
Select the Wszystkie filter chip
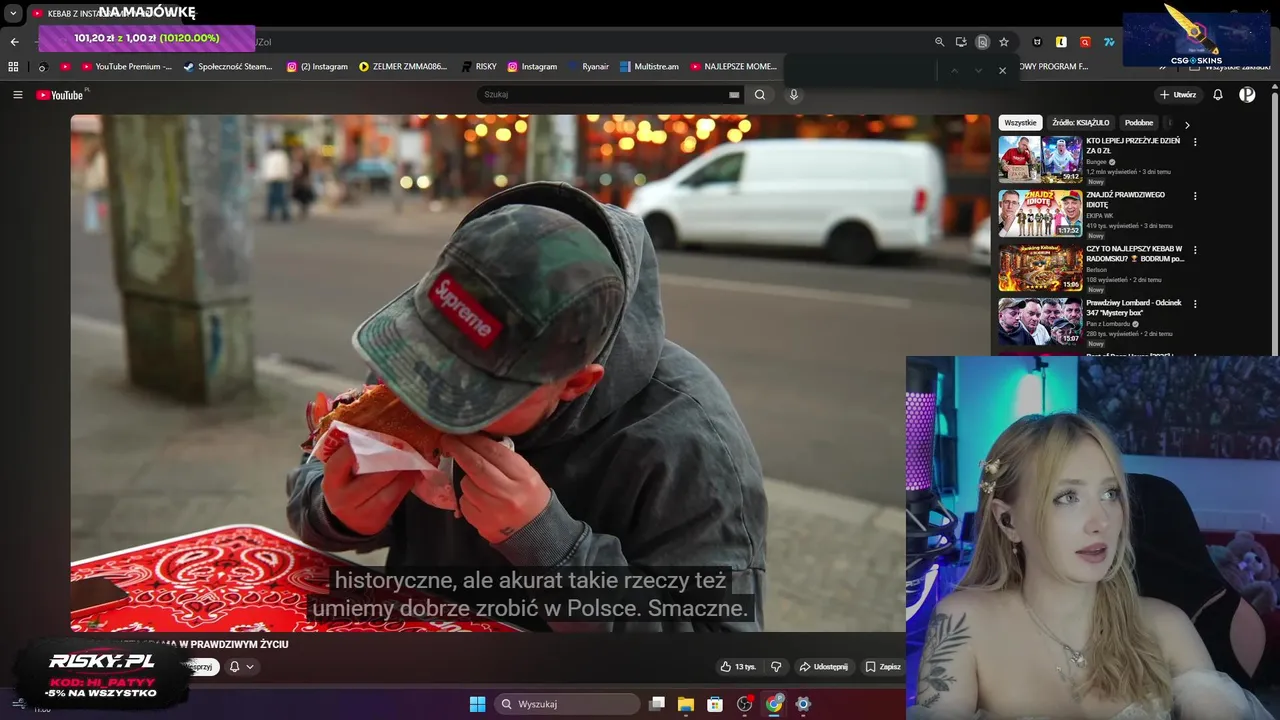[1021, 123]
